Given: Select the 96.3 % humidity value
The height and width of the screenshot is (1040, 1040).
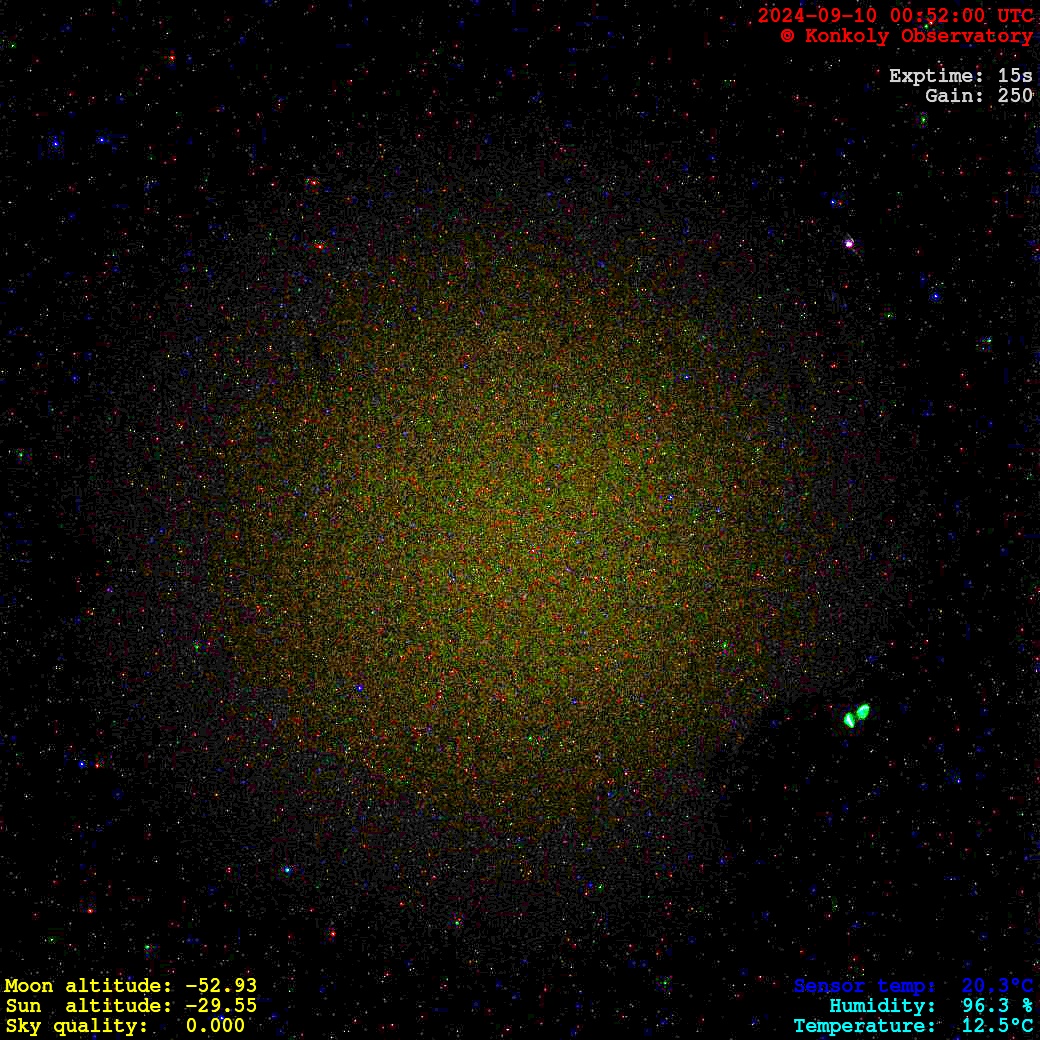Looking at the screenshot, I should click(997, 1006).
